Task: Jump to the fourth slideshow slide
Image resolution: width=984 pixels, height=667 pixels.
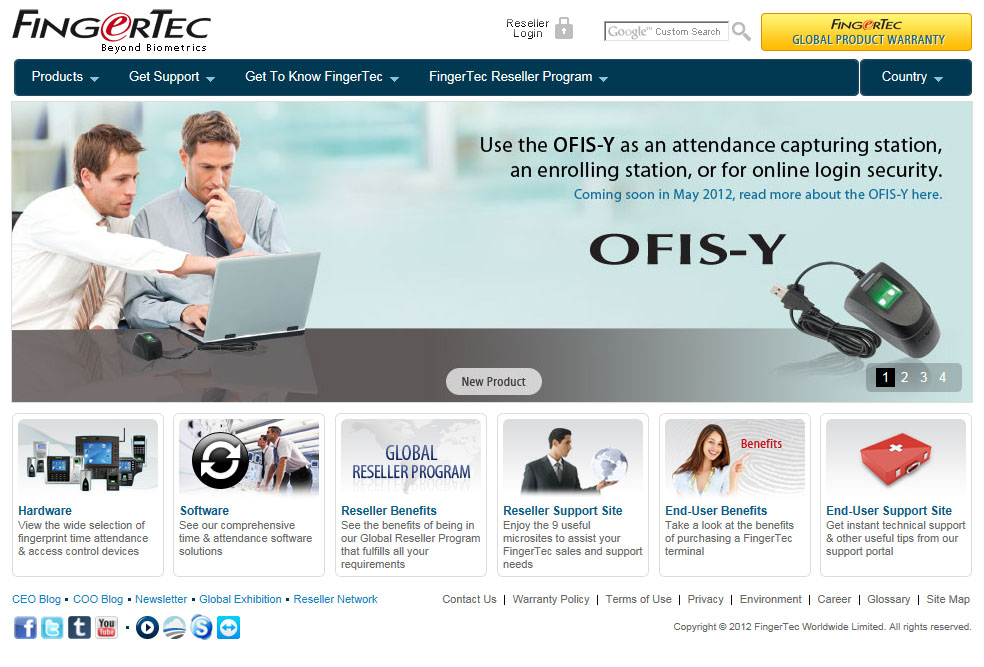Action: 942,377
